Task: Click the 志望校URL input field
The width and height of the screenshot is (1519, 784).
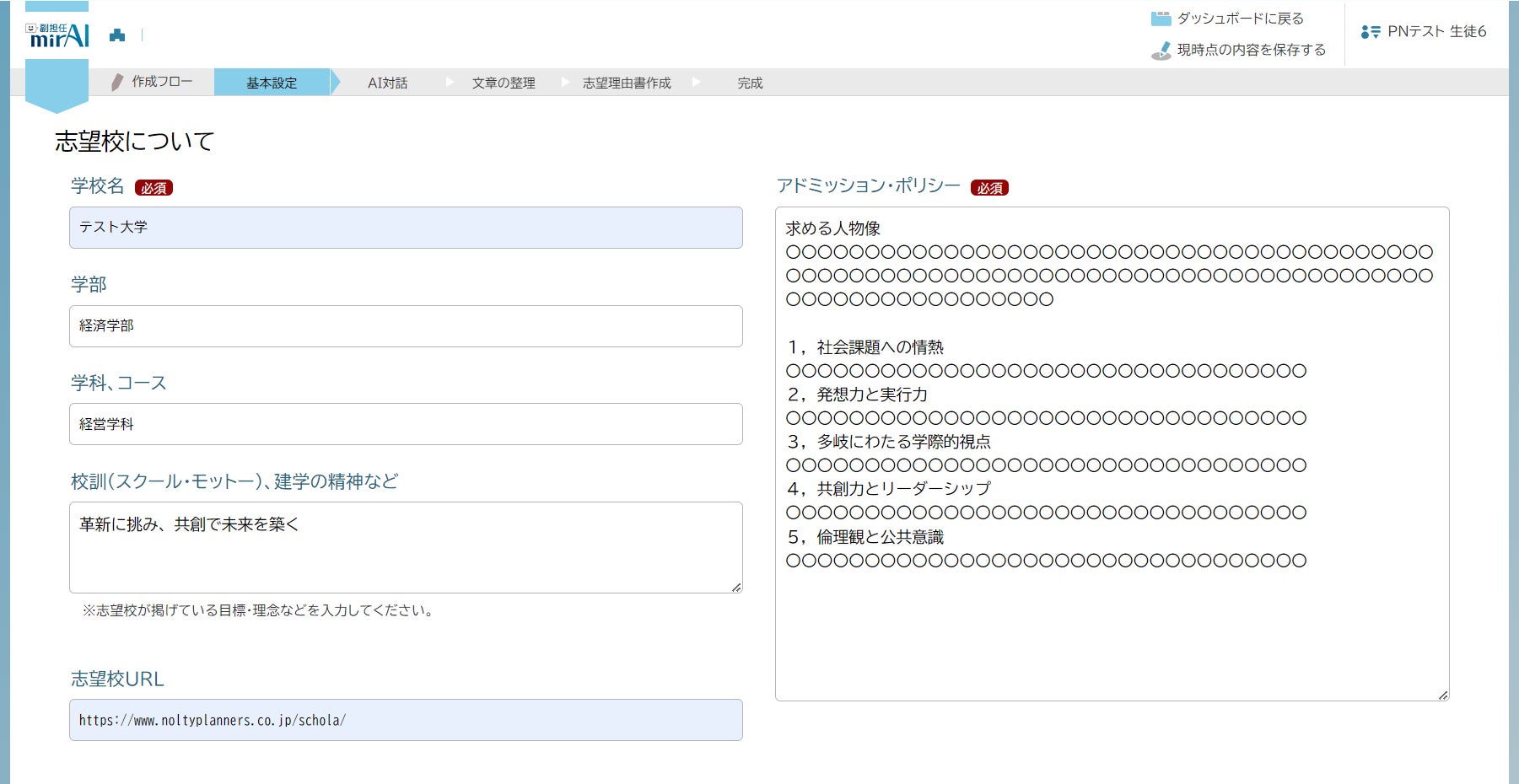Action: [x=406, y=720]
